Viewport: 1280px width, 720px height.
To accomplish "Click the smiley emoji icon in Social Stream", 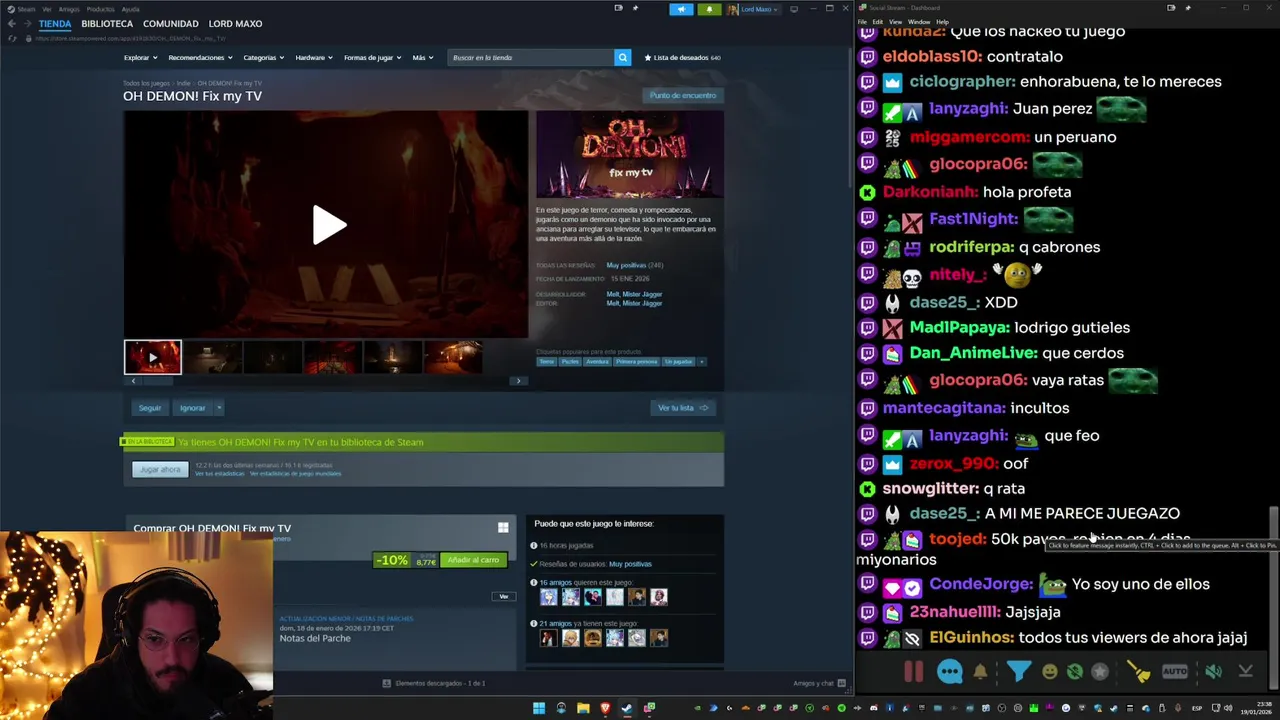I will [1049, 672].
